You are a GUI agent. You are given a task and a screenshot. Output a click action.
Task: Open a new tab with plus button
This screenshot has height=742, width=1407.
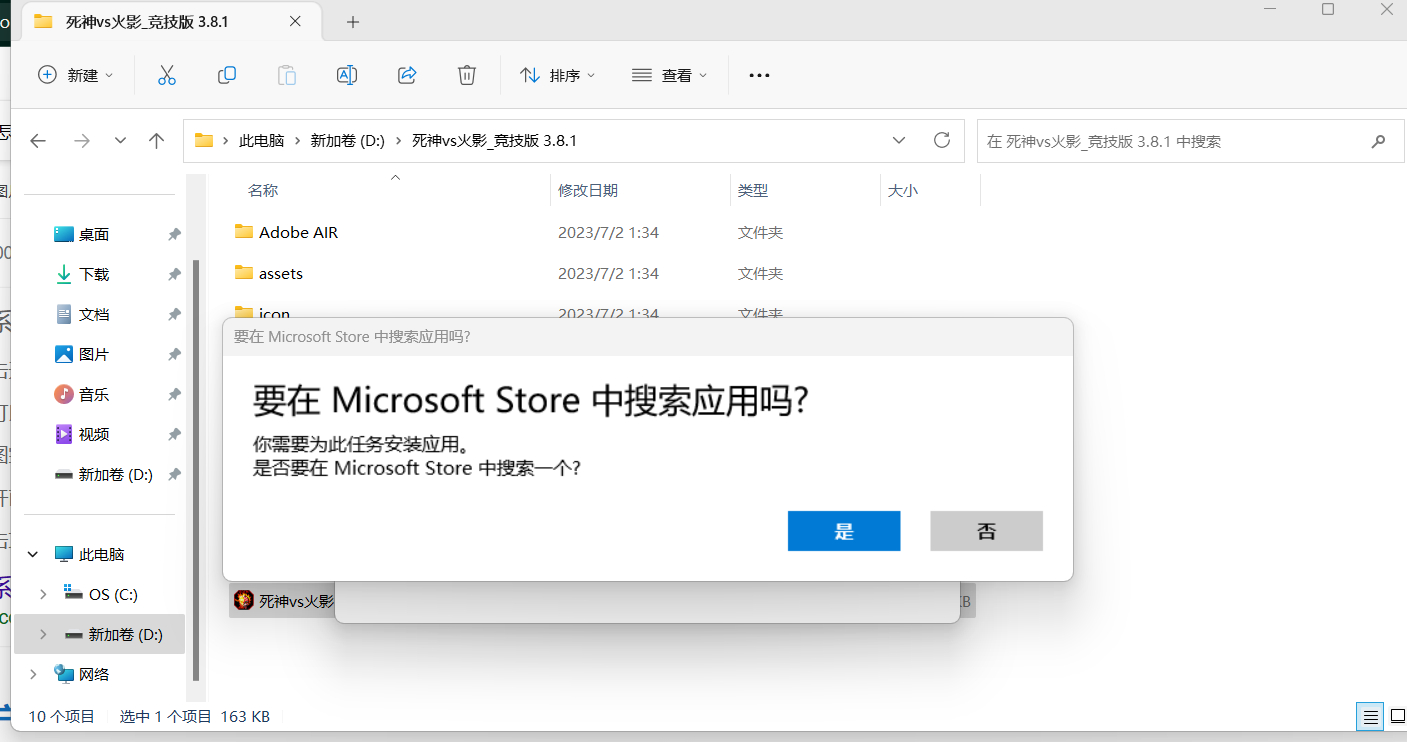[x=352, y=22]
